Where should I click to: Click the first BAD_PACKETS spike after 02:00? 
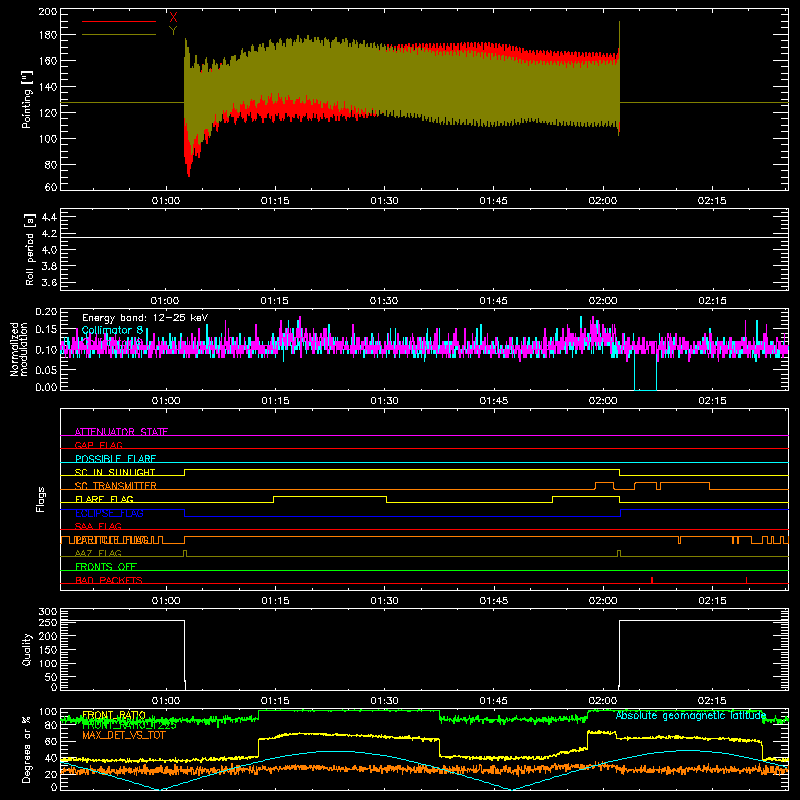(652, 580)
